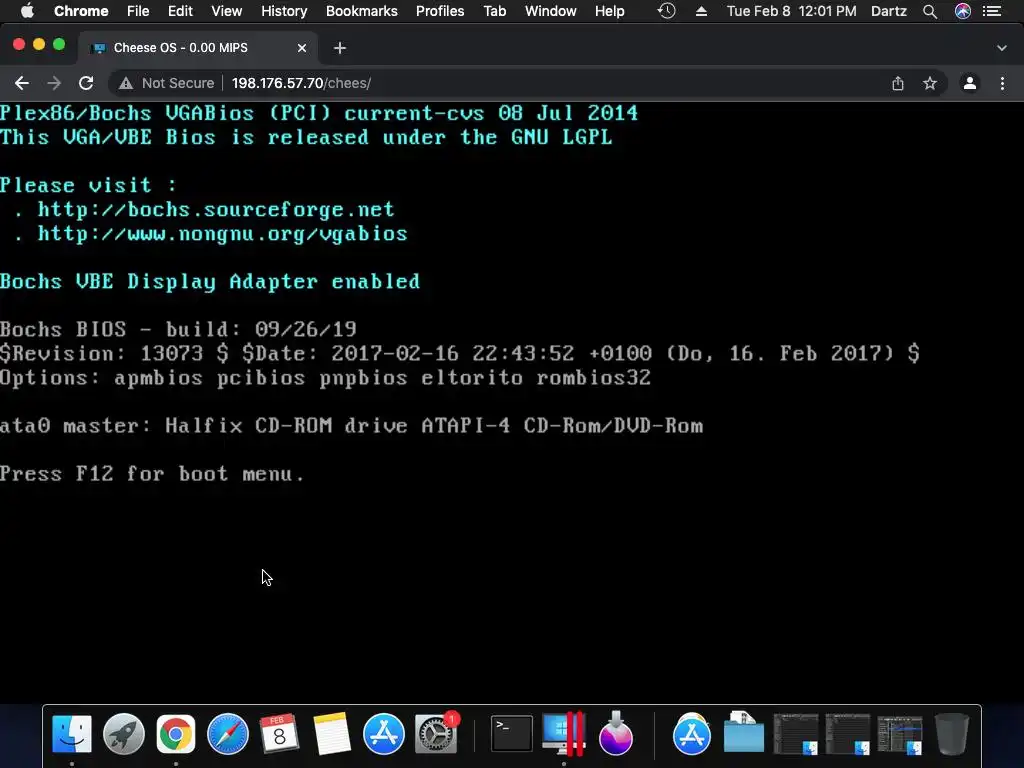Open the Bookmarks menu
This screenshot has width=1024, height=768.
(362, 11)
